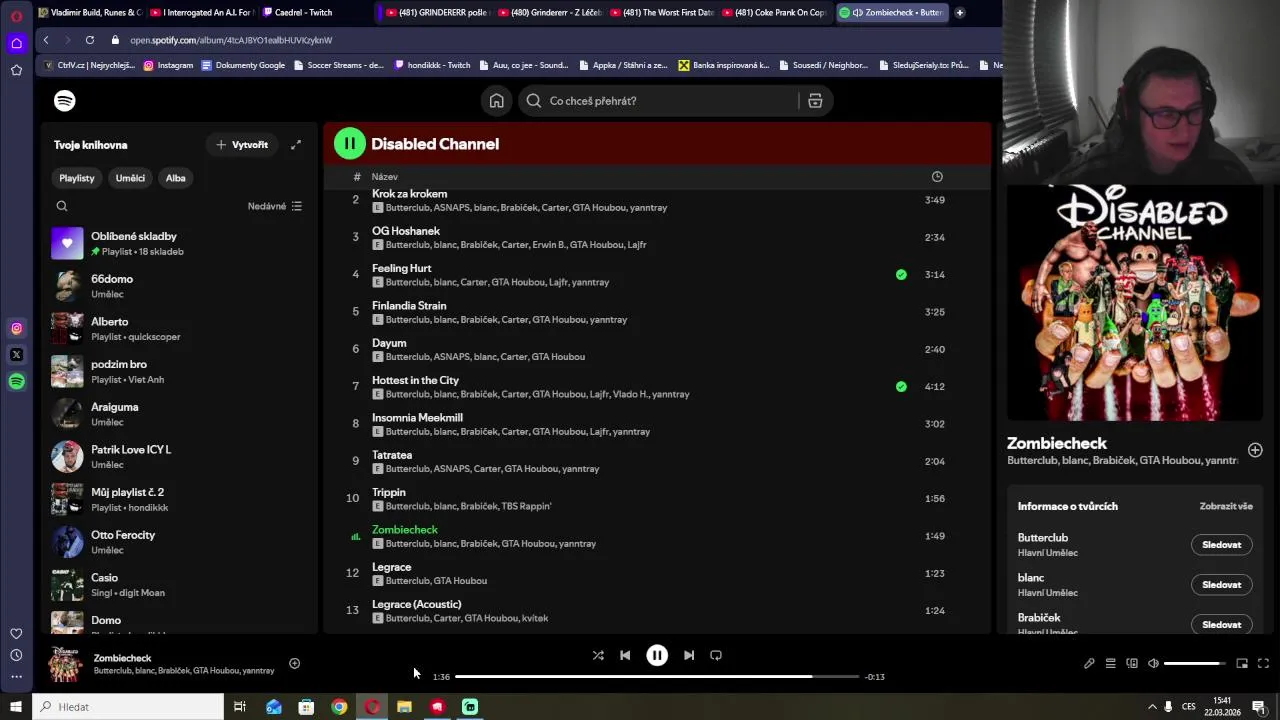This screenshot has height=720, width=1280.
Task: Toggle saved checkmark on Hottest in the City
Action: pyautogui.click(x=901, y=387)
